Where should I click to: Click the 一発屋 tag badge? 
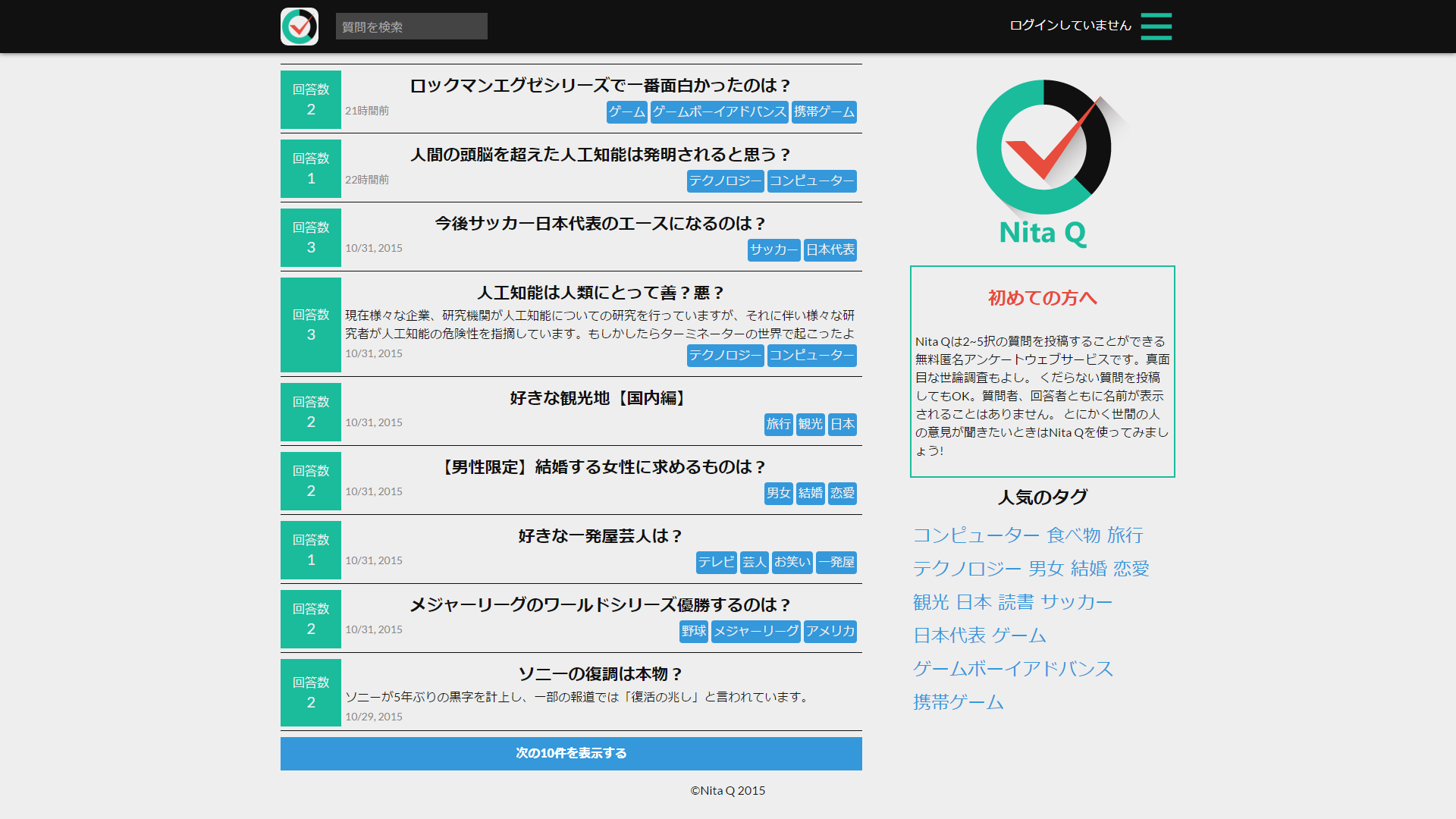pyautogui.click(x=836, y=563)
